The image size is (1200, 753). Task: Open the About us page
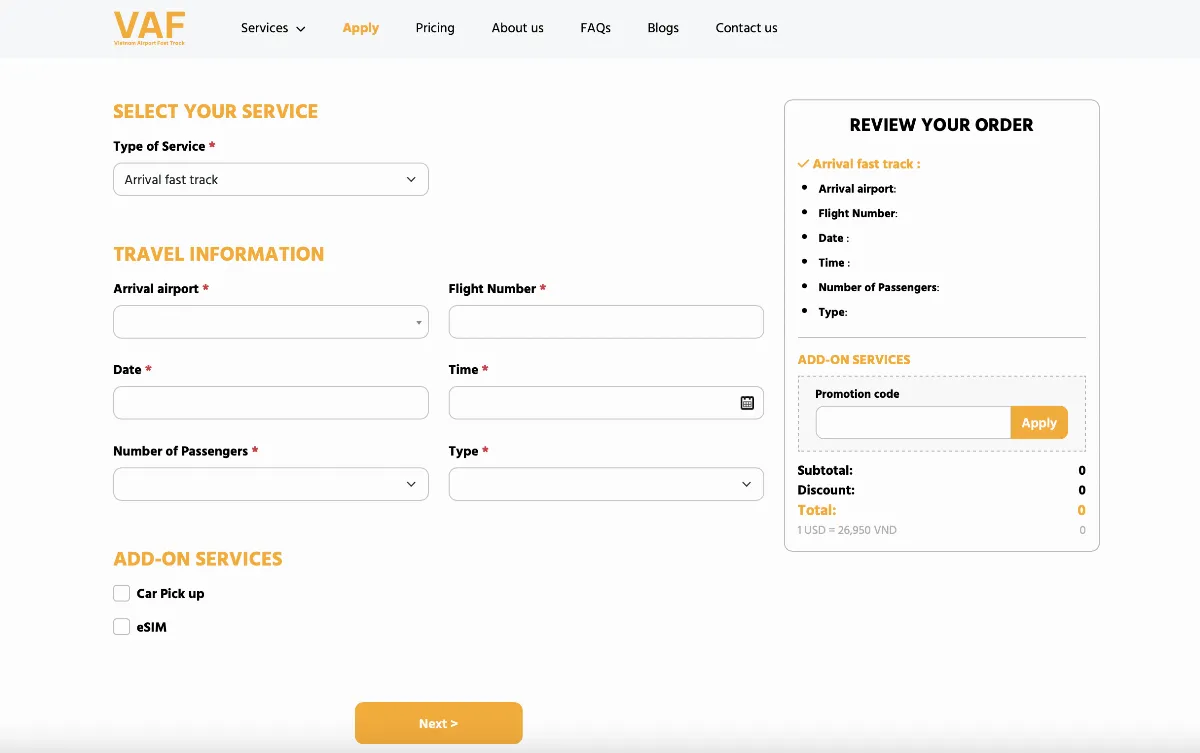(518, 28)
